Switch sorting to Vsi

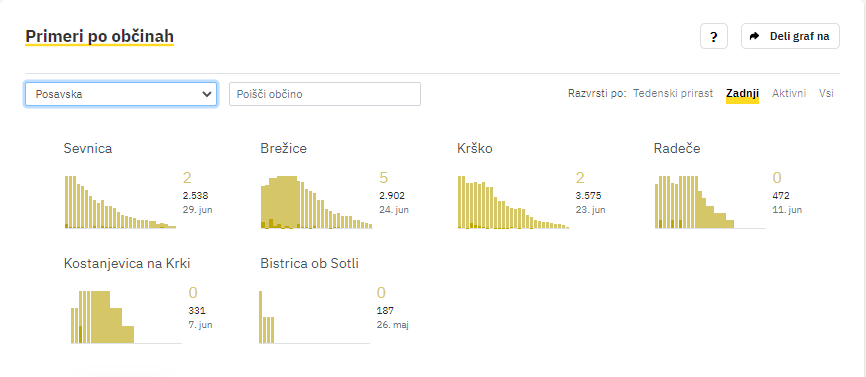[x=826, y=93]
